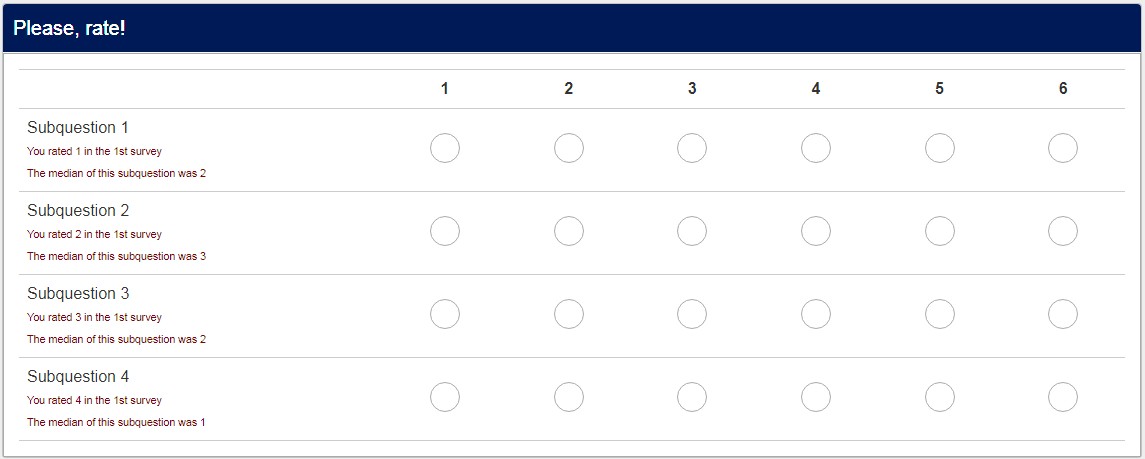This screenshot has width=1145, height=459.
Task: Select rating 2 for Subquestion 4
Action: (x=569, y=397)
